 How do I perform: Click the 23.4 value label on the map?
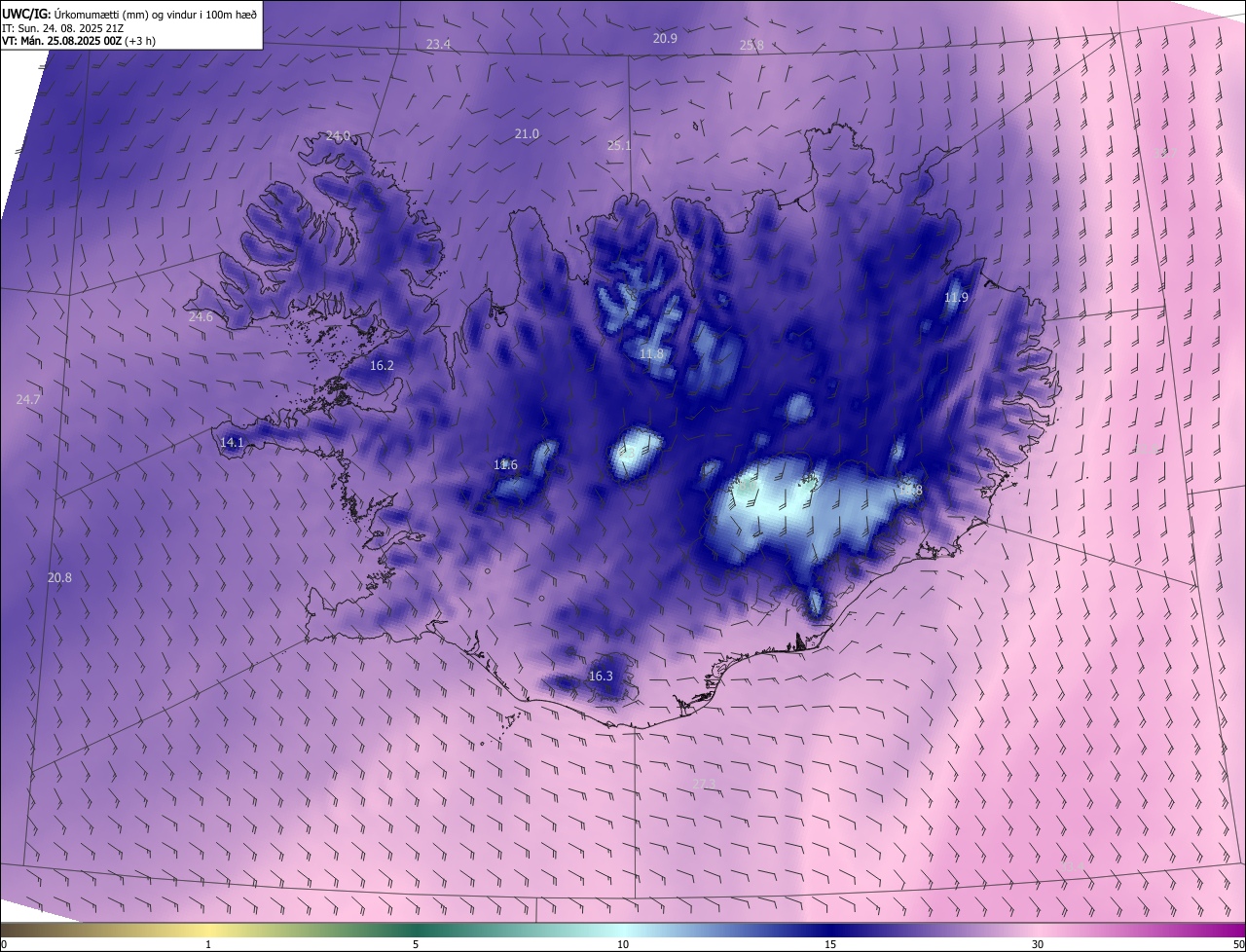[439, 44]
